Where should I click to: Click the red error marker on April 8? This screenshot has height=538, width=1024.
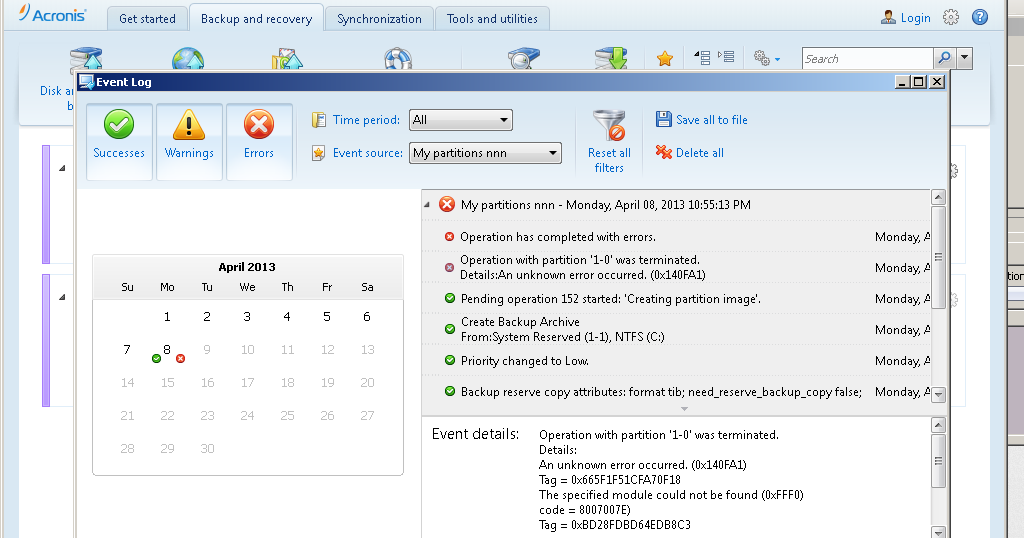[181, 358]
